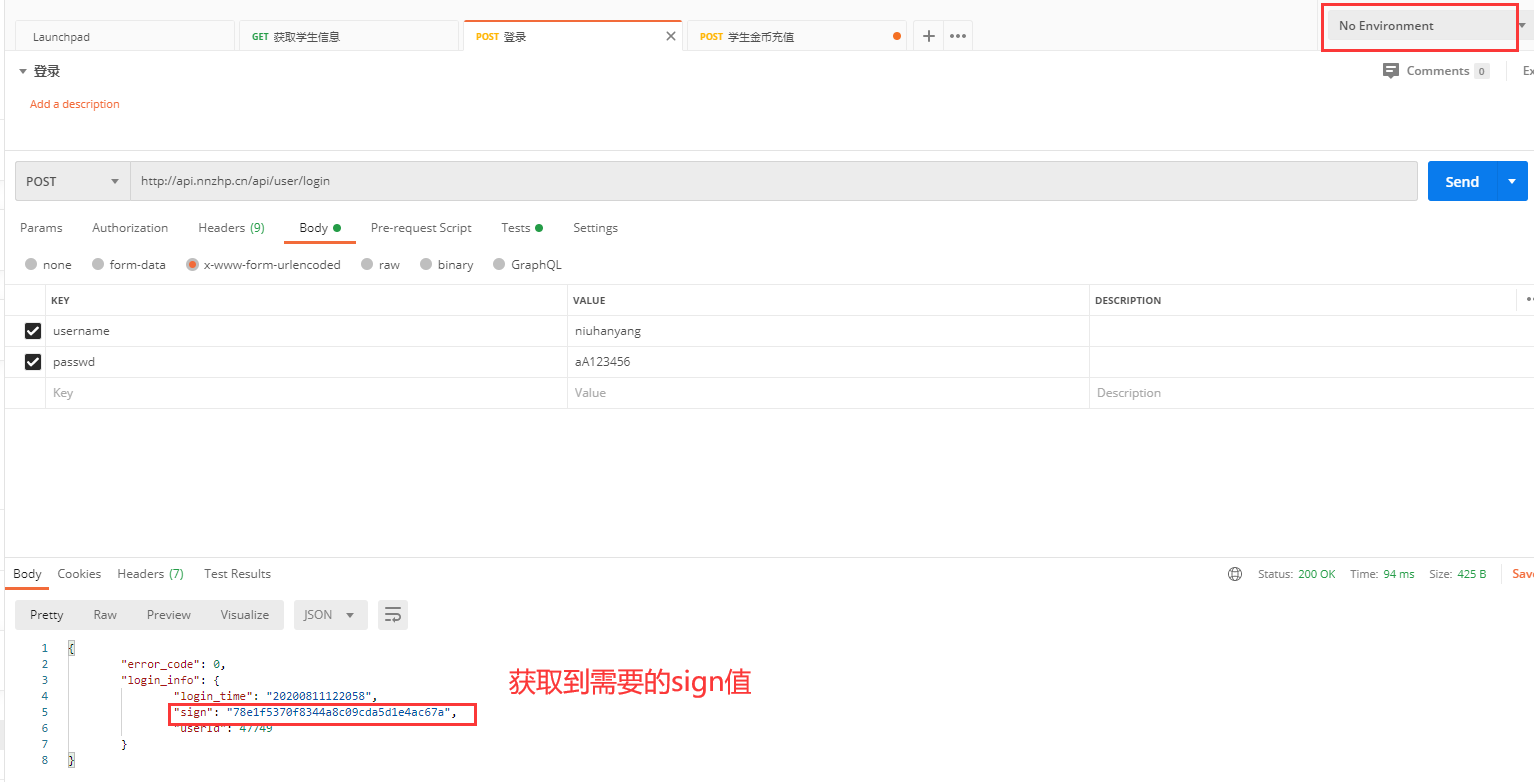Uncheck the passwd parameter checkbox

pyautogui.click(x=33, y=361)
